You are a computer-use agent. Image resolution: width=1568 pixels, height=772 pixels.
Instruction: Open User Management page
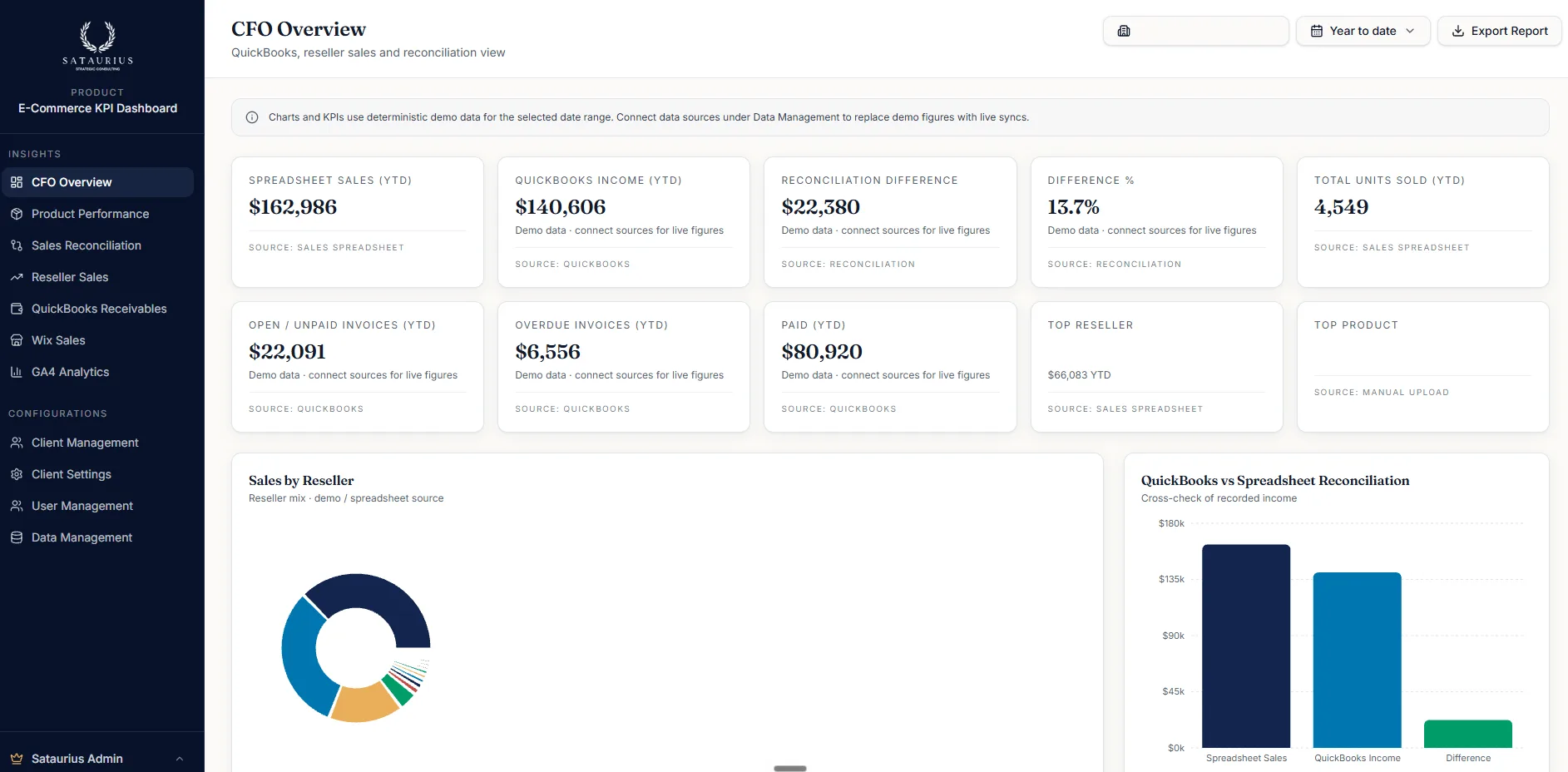(97, 506)
